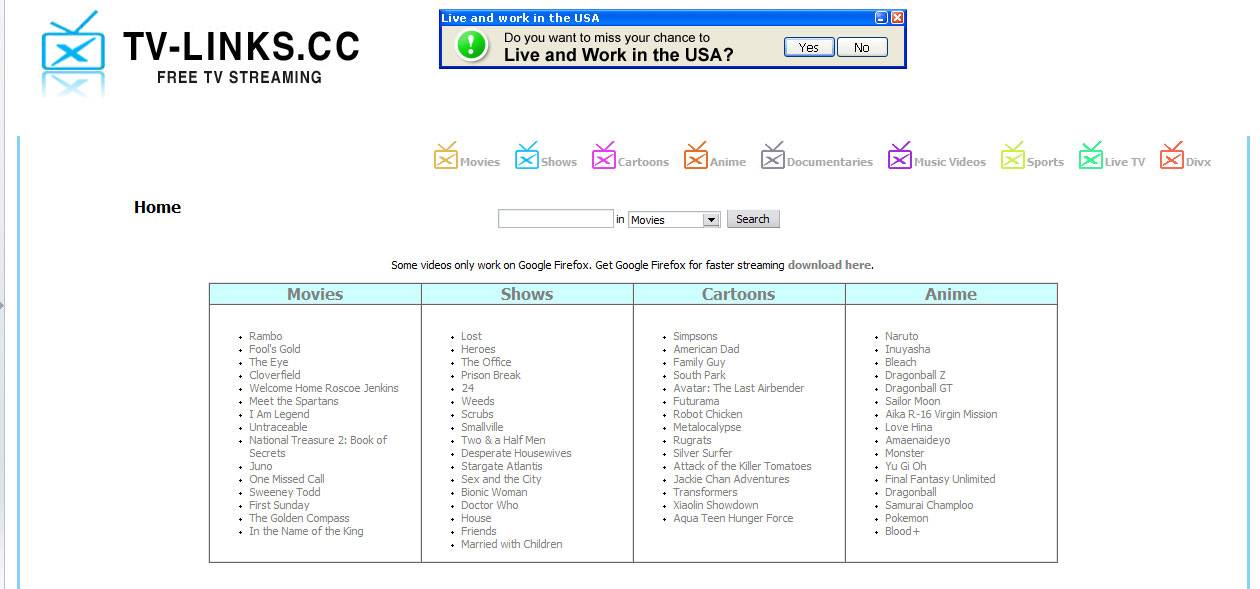
Task: Click the lime Sports TV icon
Action: click(x=1012, y=156)
